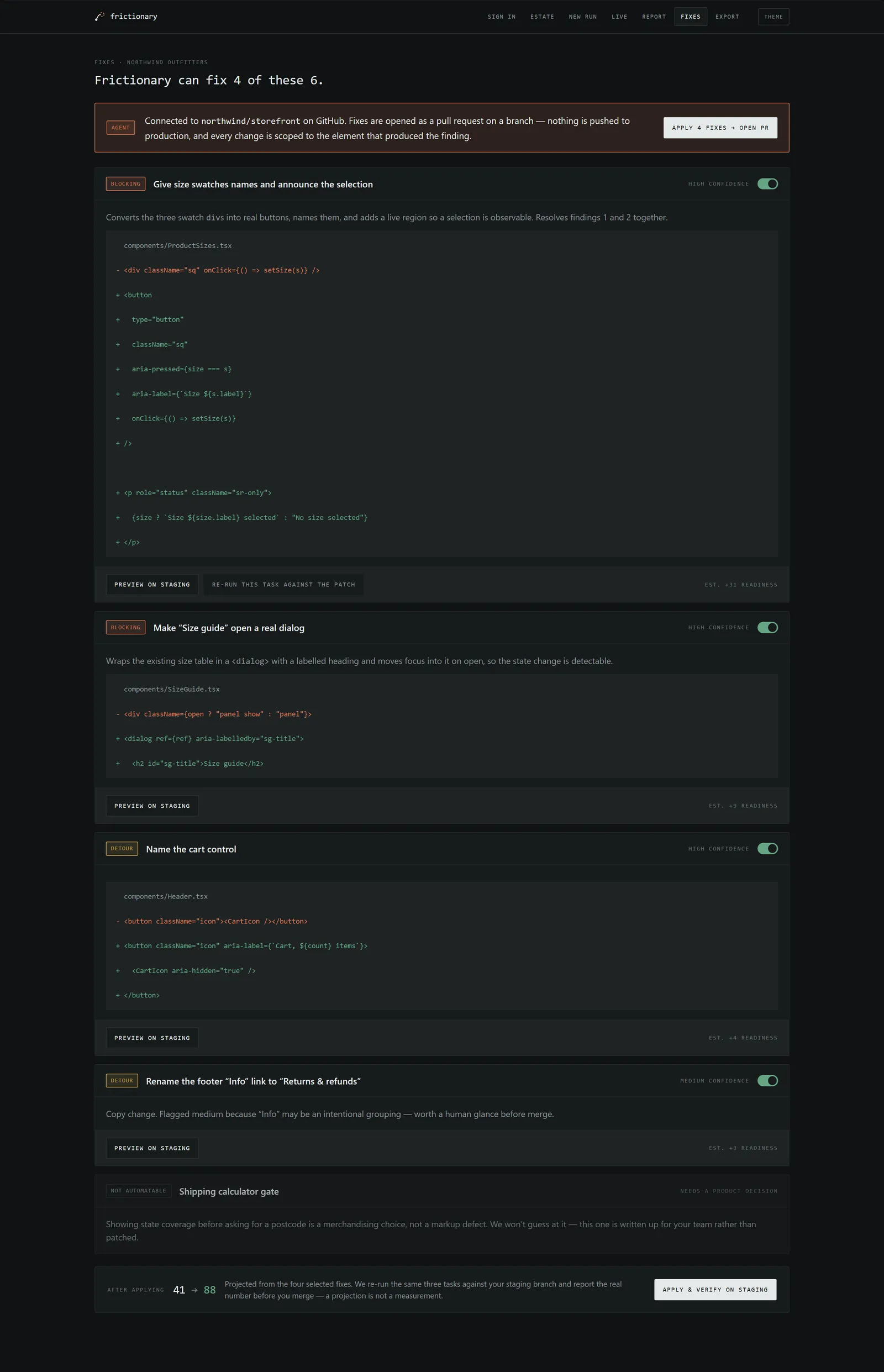The height and width of the screenshot is (1372, 884).
Task: Click the 'Est. +31 Readiness' label
Action: (x=741, y=585)
